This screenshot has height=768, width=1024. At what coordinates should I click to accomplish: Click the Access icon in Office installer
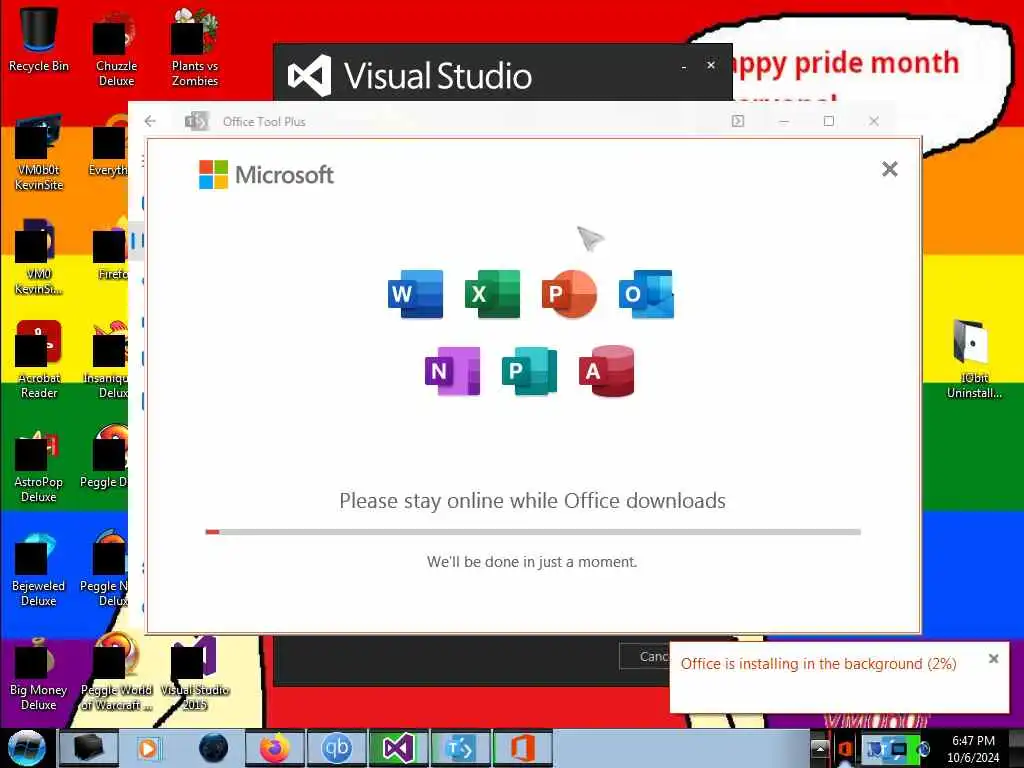[607, 371]
